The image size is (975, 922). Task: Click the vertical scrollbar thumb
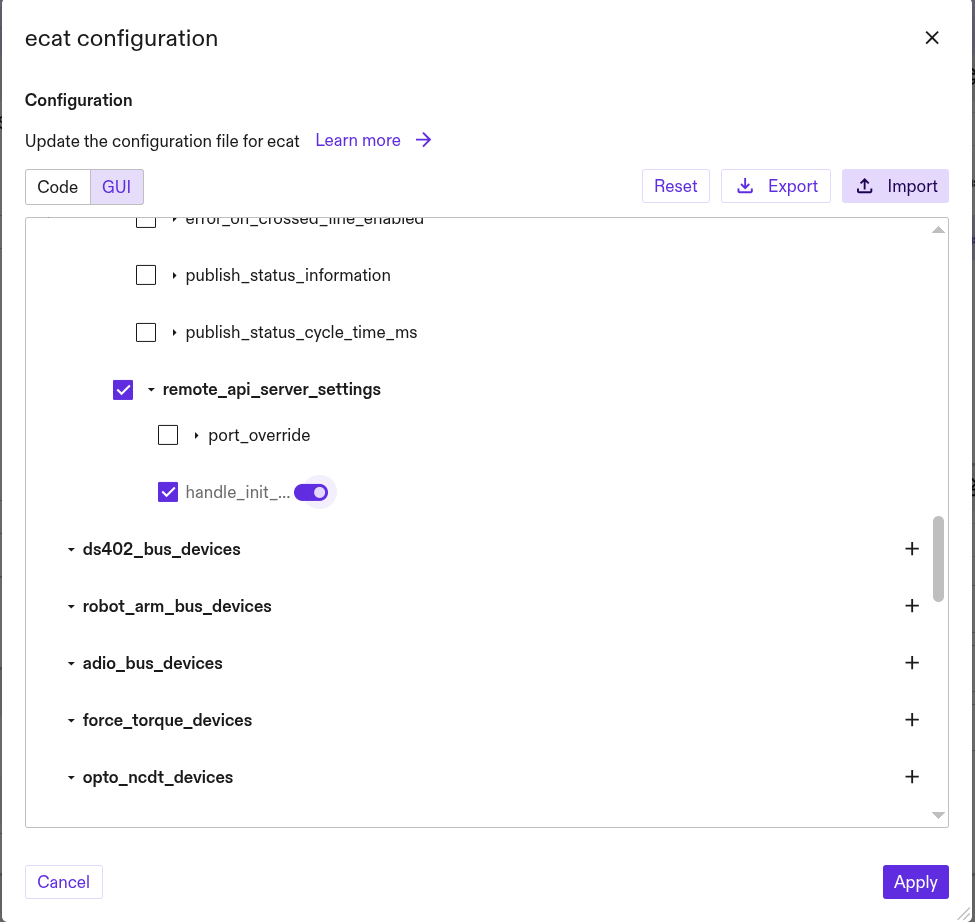(937, 557)
